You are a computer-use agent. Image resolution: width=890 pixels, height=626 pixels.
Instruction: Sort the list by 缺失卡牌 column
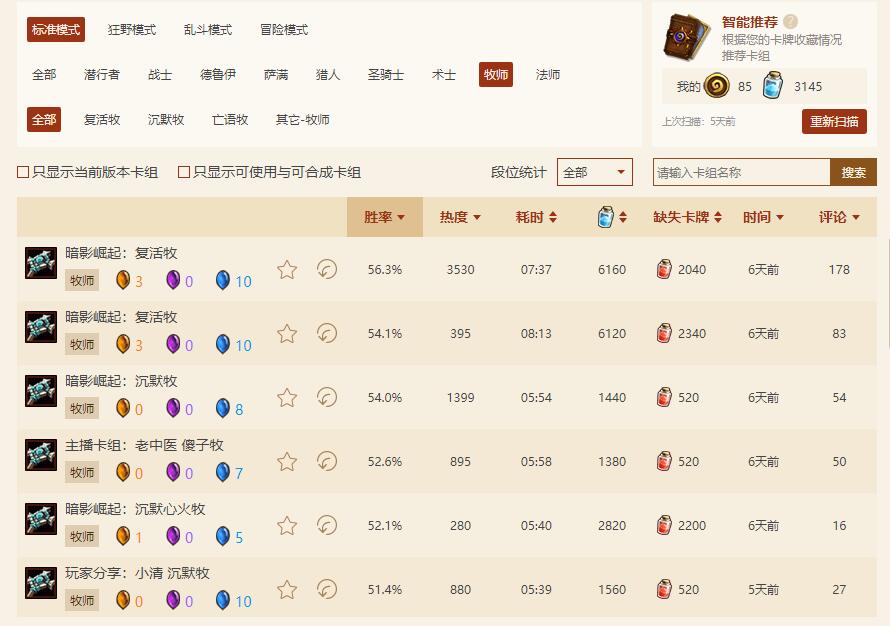(x=687, y=217)
